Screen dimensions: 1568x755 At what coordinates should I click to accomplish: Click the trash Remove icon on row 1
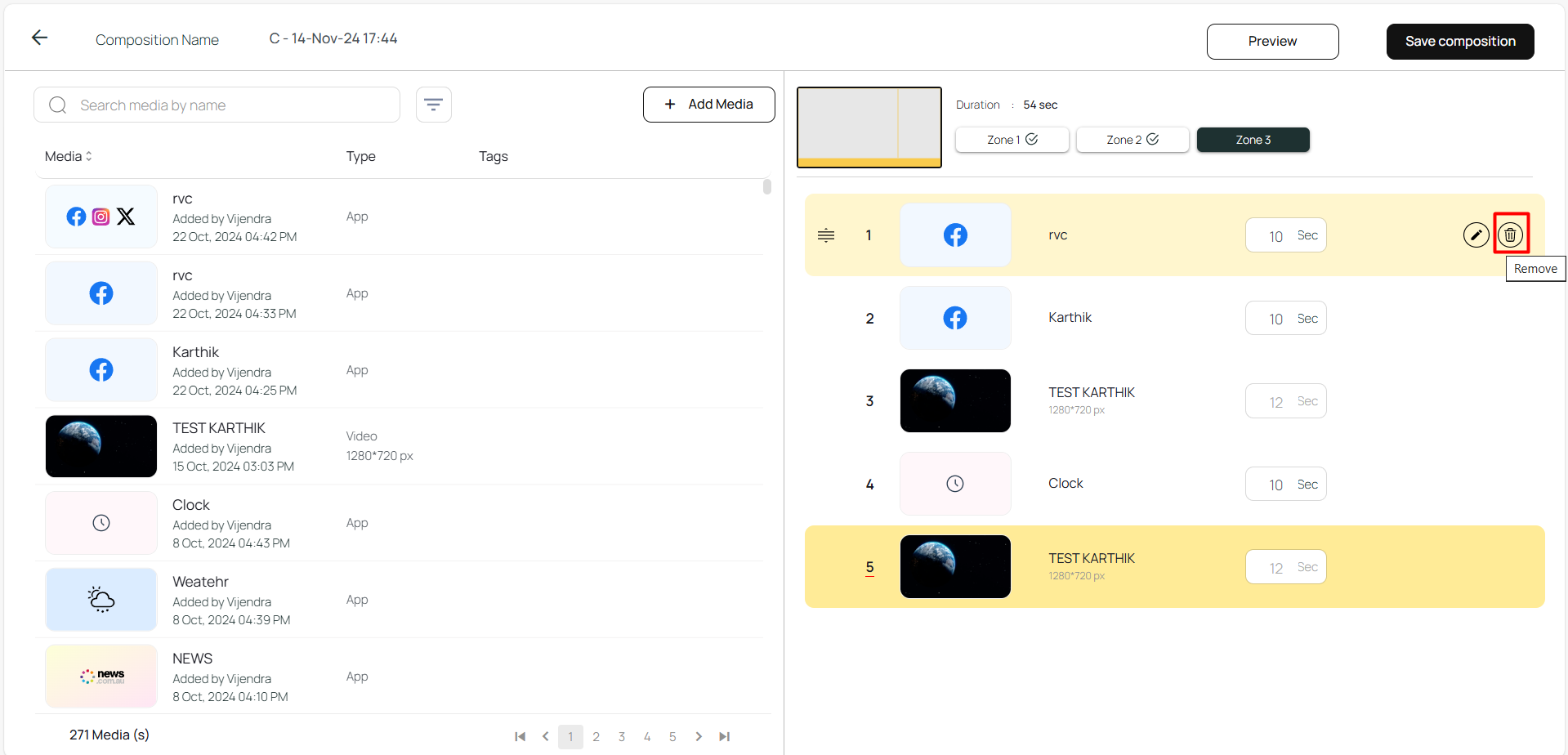[1510, 235]
